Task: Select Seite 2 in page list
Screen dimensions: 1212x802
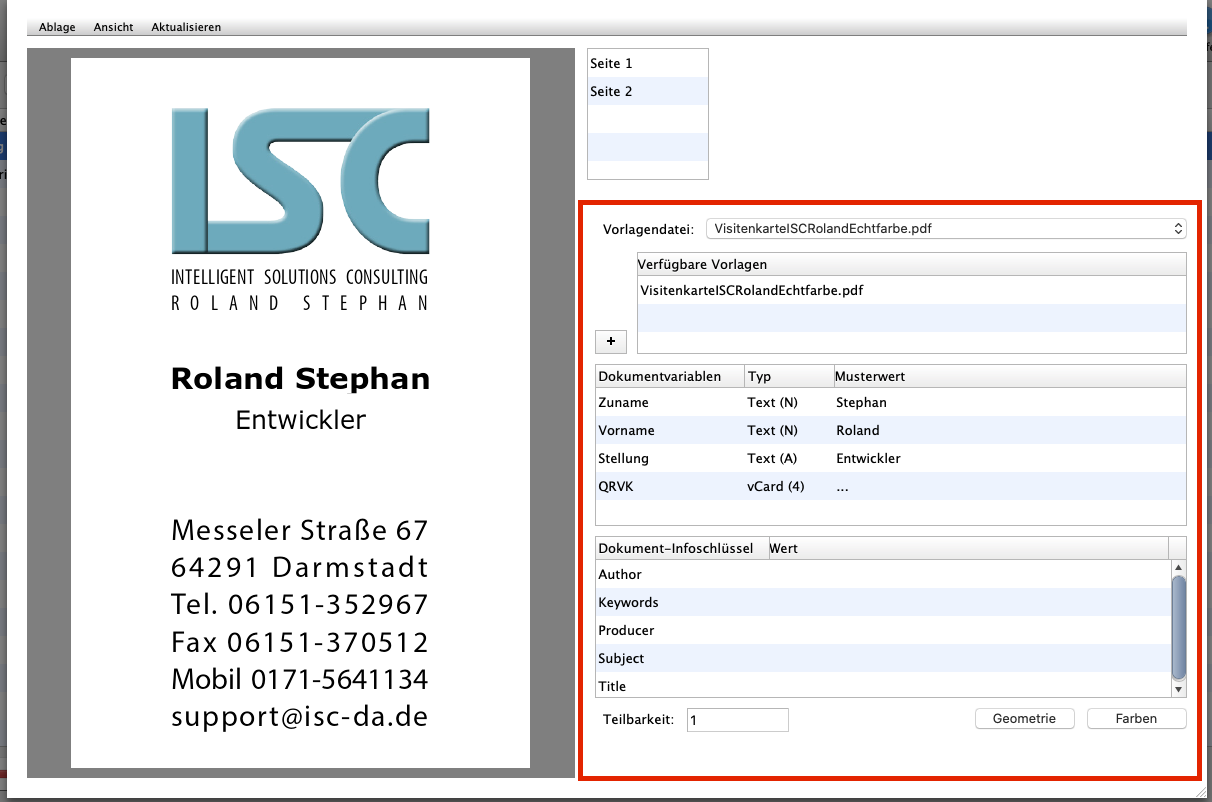Action: [x=647, y=91]
